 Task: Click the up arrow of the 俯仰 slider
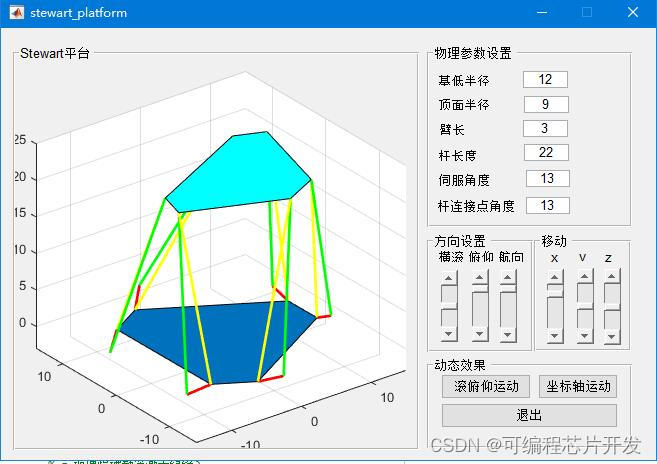point(480,277)
